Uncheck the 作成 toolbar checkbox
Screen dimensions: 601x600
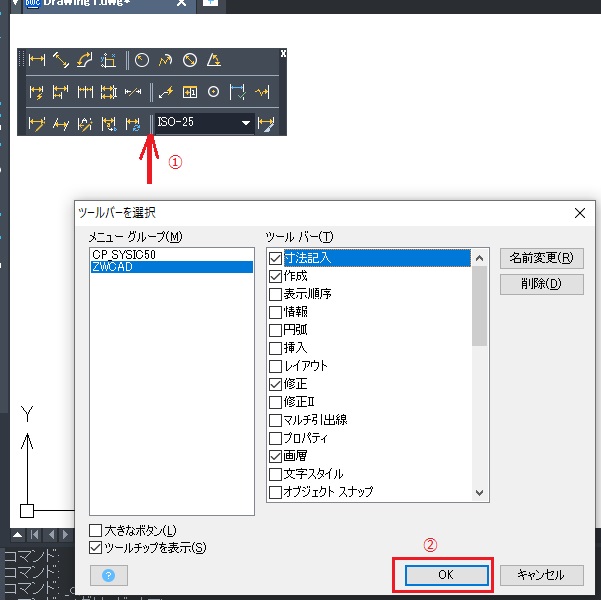click(x=275, y=276)
